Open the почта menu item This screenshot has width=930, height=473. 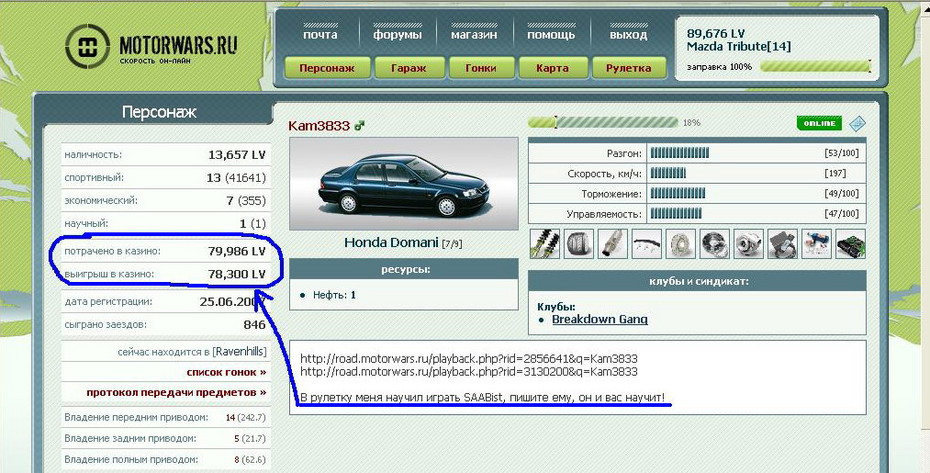tap(320, 35)
